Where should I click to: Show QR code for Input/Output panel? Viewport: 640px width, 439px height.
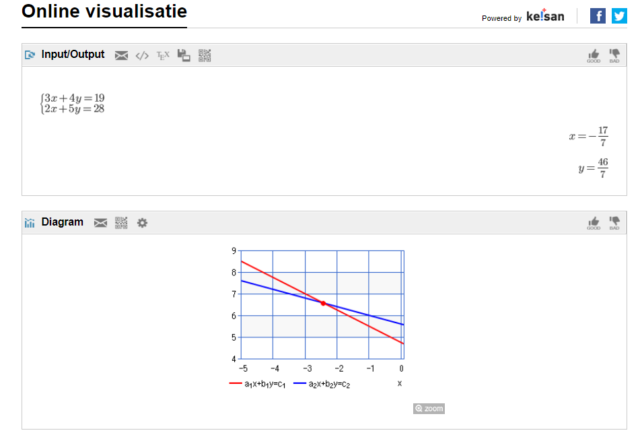click(x=205, y=55)
